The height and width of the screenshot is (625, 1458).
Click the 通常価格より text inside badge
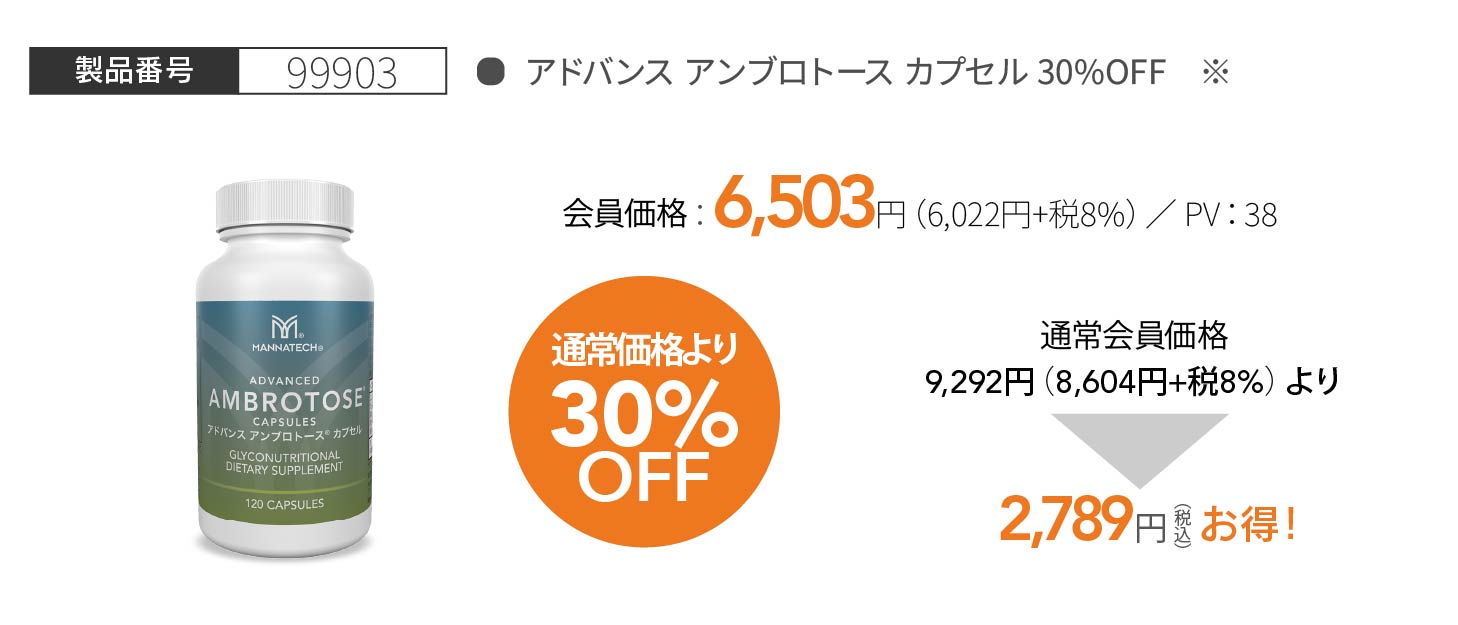[644, 351]
